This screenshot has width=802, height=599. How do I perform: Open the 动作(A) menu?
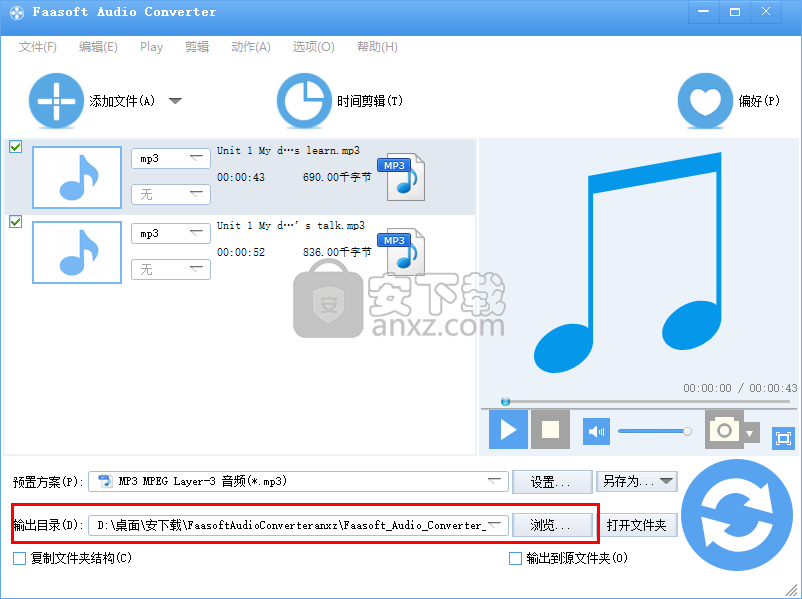pyautogui.click(x=251, y=47)
